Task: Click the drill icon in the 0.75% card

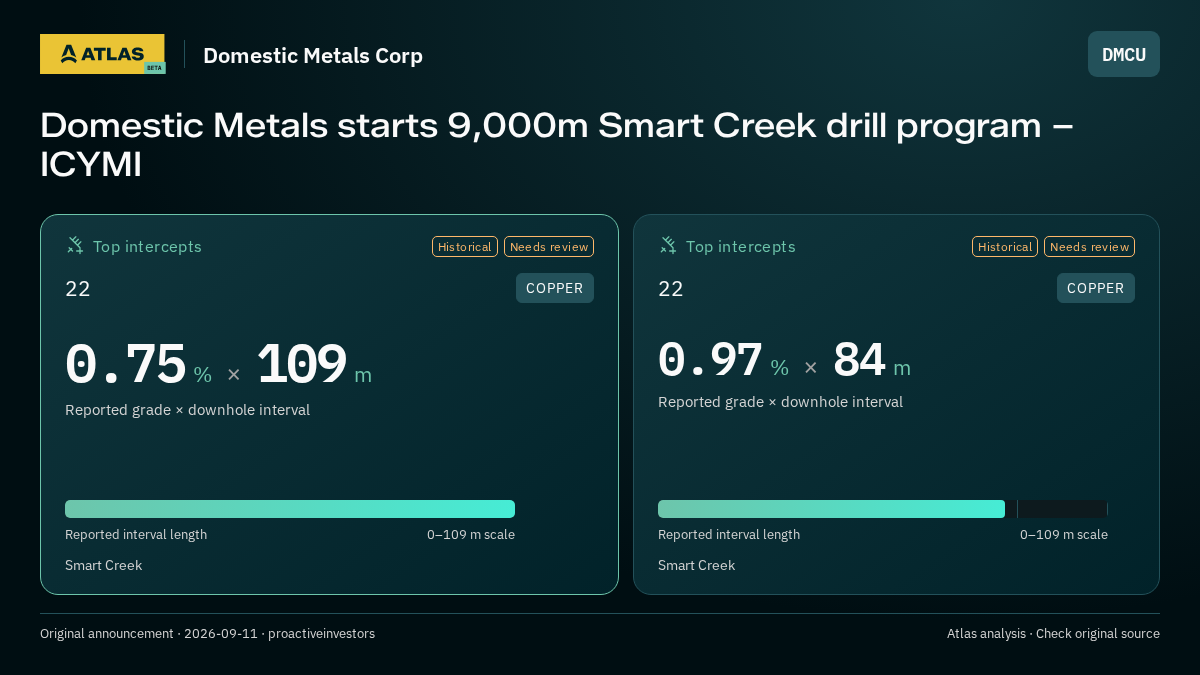Action: (x=75, y=245)
